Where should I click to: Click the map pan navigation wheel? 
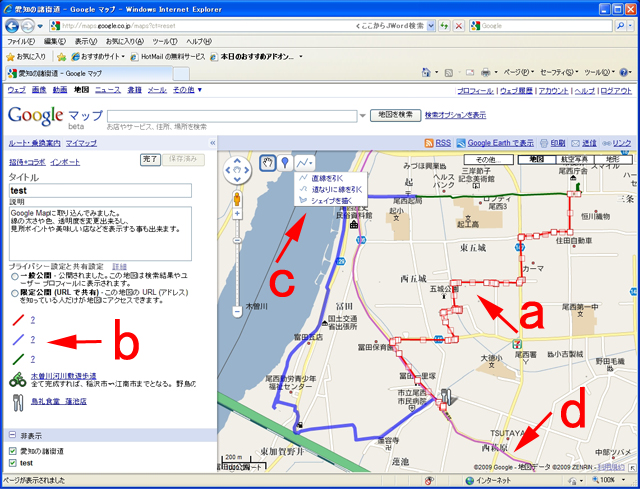coord(237,170)
